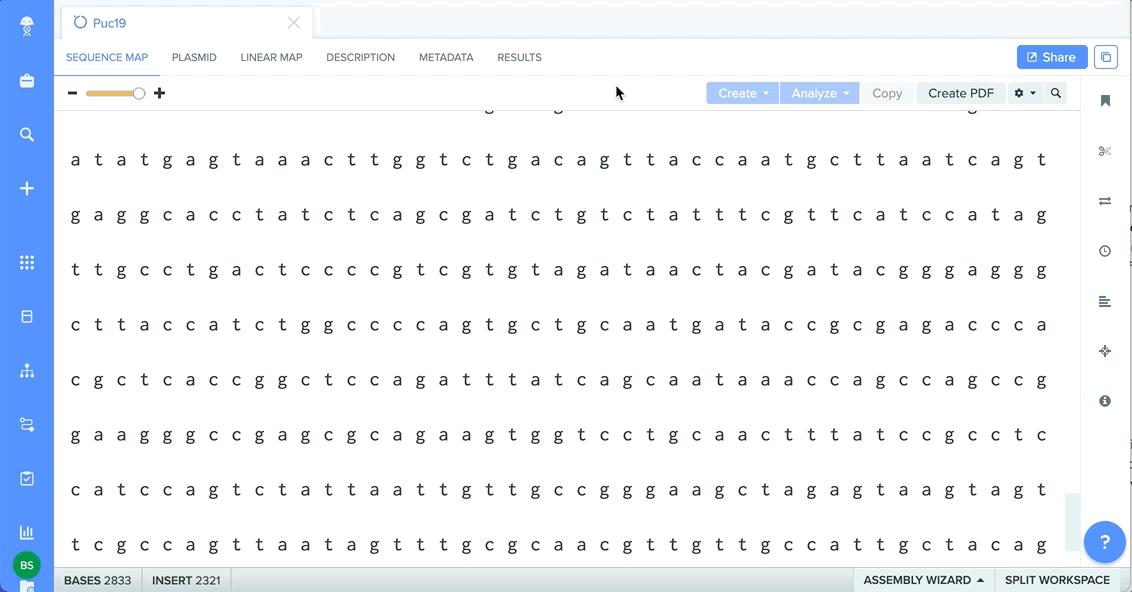Switch to the Plasmid tab
This screenshot has height=592, width=1132.
click(x=194, y=57)
